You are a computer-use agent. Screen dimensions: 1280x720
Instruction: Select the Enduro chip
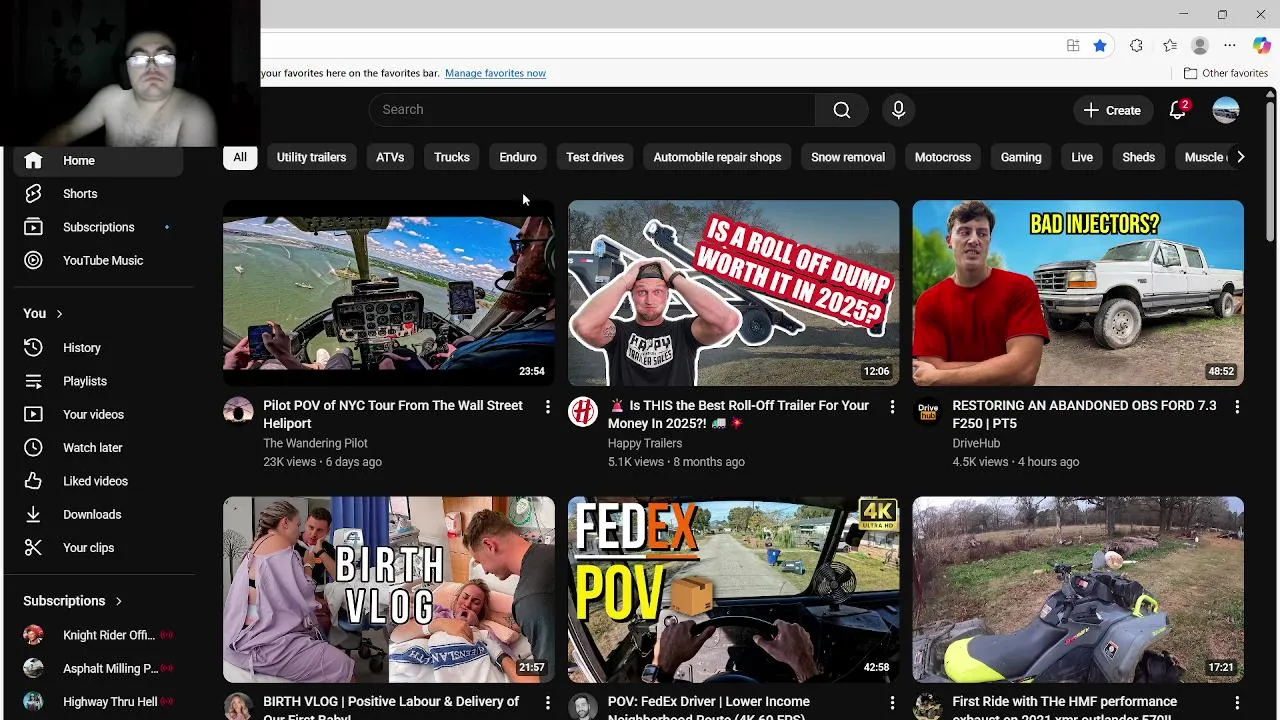[518, 157]
